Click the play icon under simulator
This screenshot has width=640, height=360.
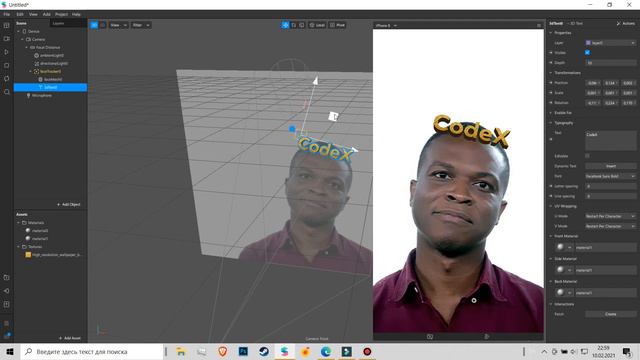(x=487, y=337)
